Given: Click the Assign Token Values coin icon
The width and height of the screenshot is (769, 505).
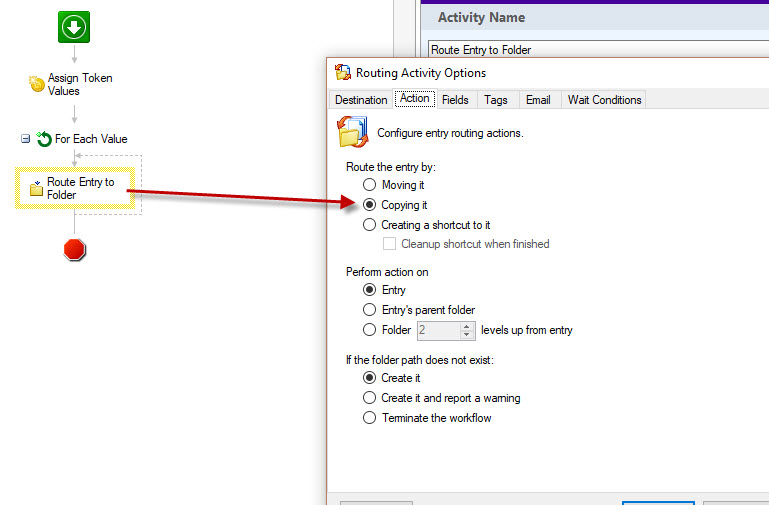Looking at the screenshot, I should pos(37,84).
